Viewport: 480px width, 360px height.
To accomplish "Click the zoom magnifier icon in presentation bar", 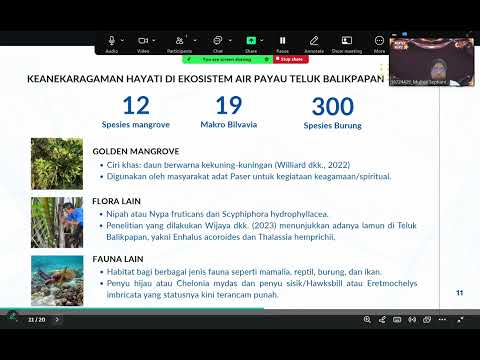I will [367, 319].
